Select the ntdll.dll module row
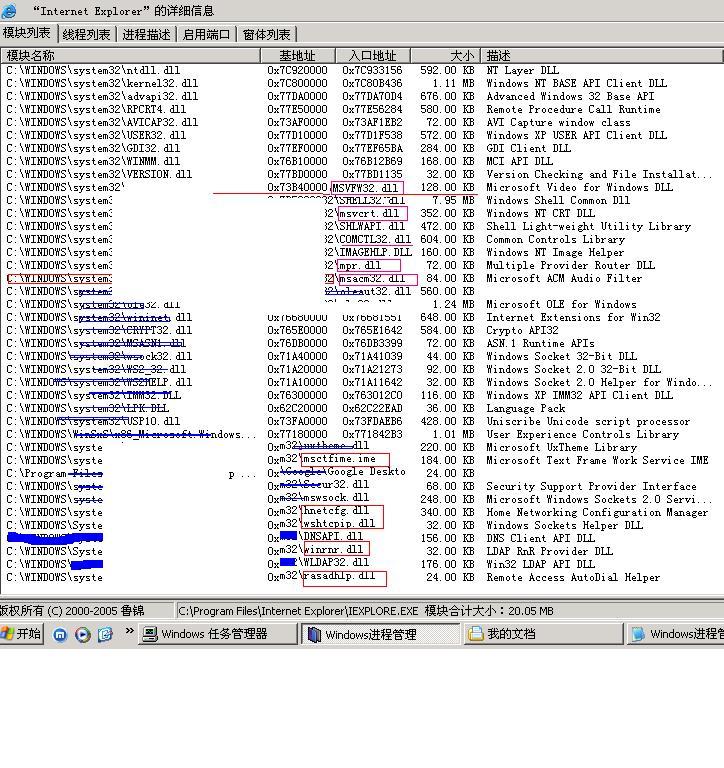724x768 pixels. click(x=362, y=71)
